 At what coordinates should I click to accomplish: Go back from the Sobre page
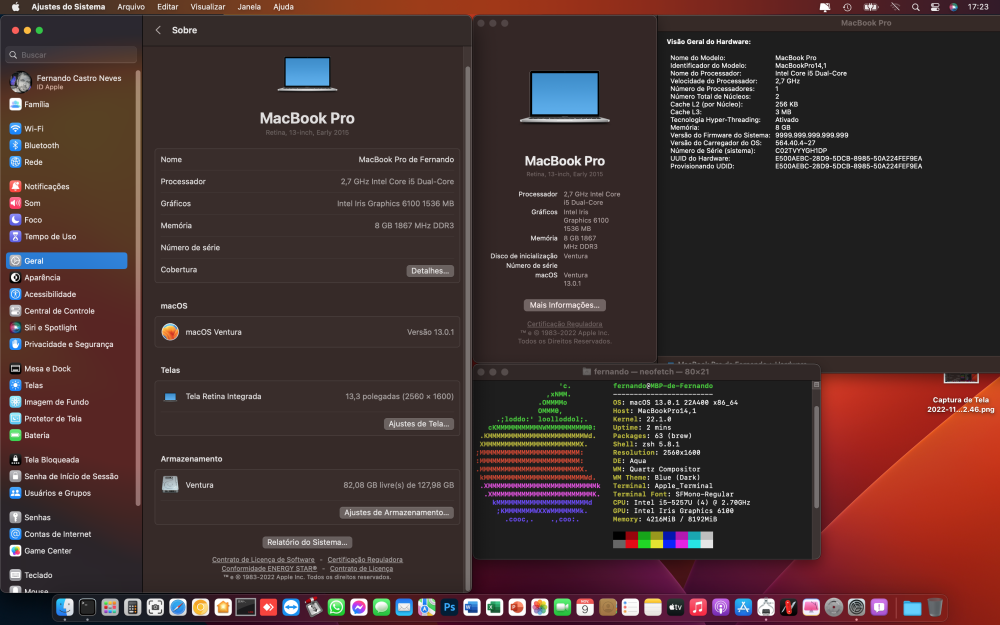[x=158, y=30]
